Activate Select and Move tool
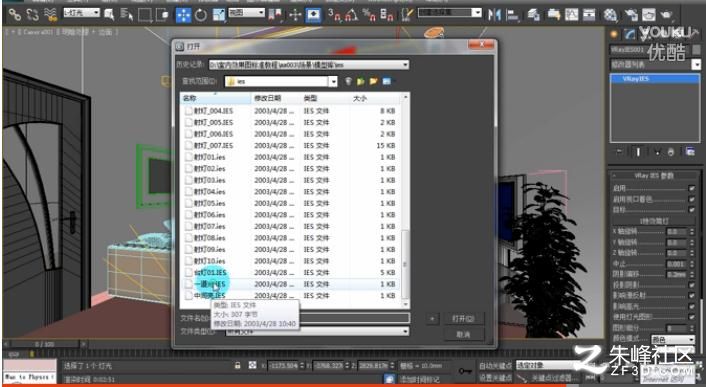The width and height of the screenshot is (706, 387). (184, 15)
